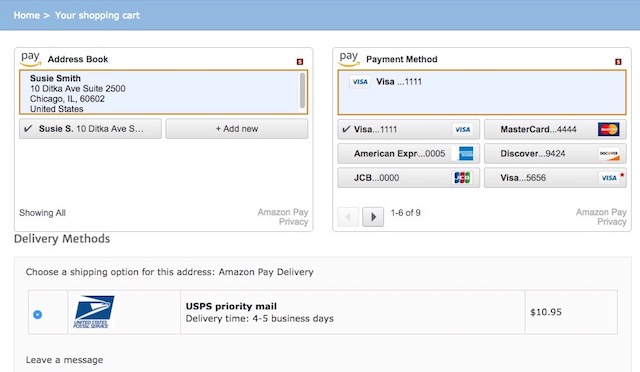Screen dimensions: 640x372
Task: Click the Payment Method heading
Action: [402, 59]
